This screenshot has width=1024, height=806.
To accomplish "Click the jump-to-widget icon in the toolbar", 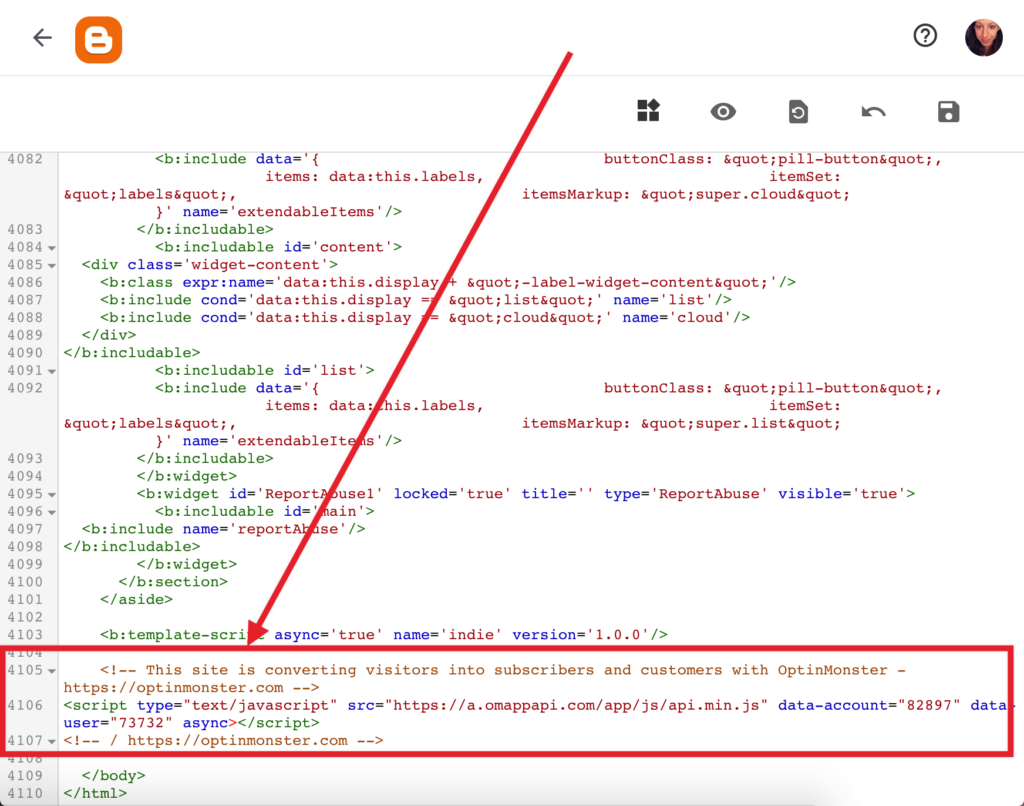I will pos(648,111).
